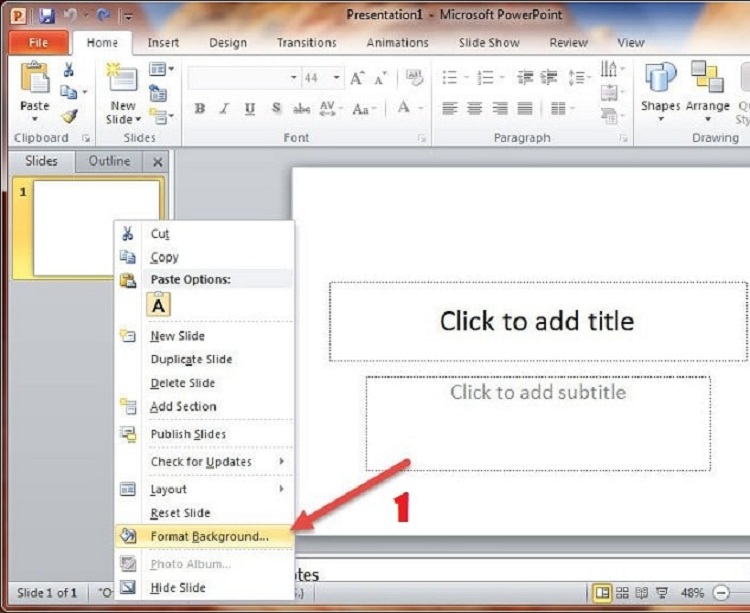
Task: Toggle Text Shadow button
Action: [x=276, y=109]
